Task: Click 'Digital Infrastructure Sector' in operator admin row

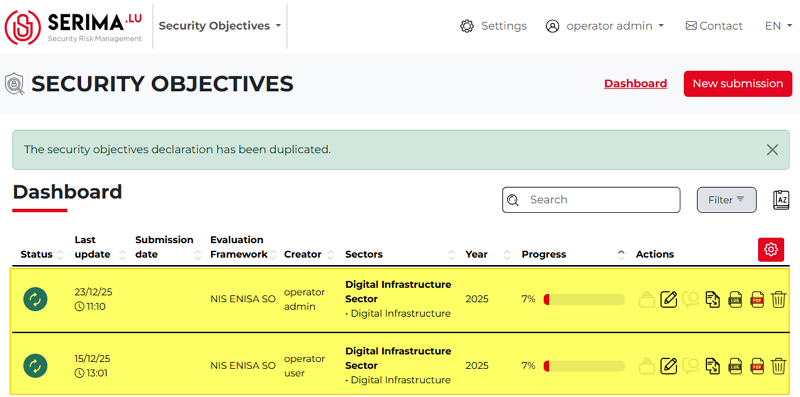Action: tap(398, 291)
